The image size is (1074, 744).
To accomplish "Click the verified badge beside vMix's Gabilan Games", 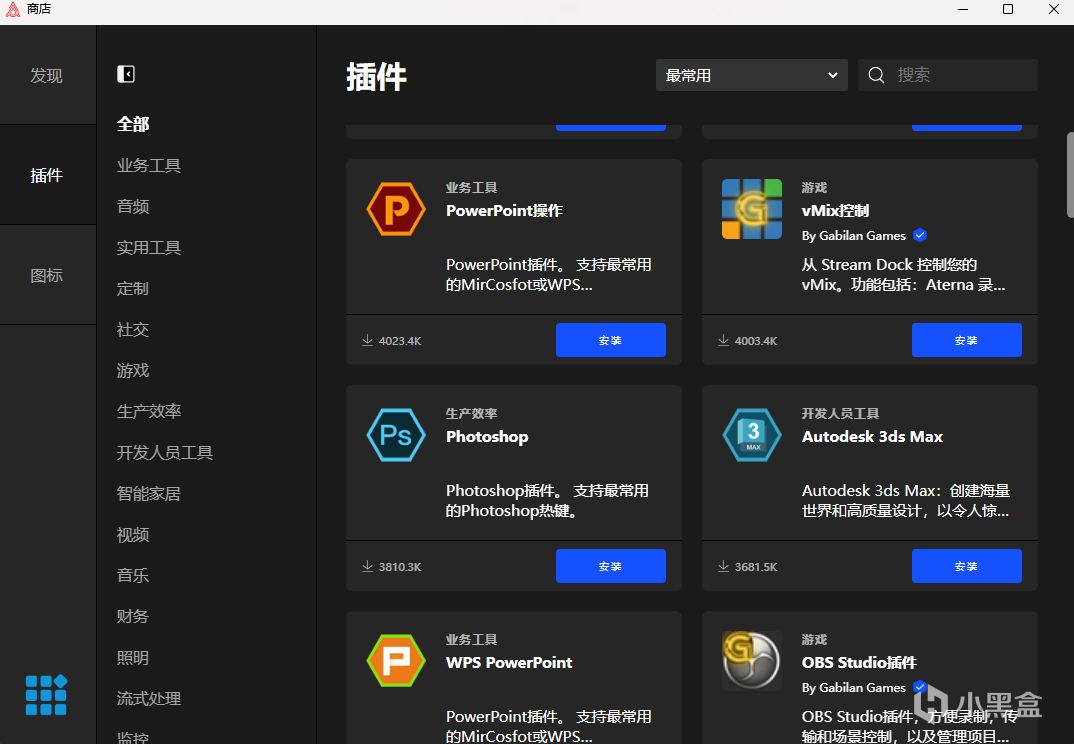I will click(921, 235).
